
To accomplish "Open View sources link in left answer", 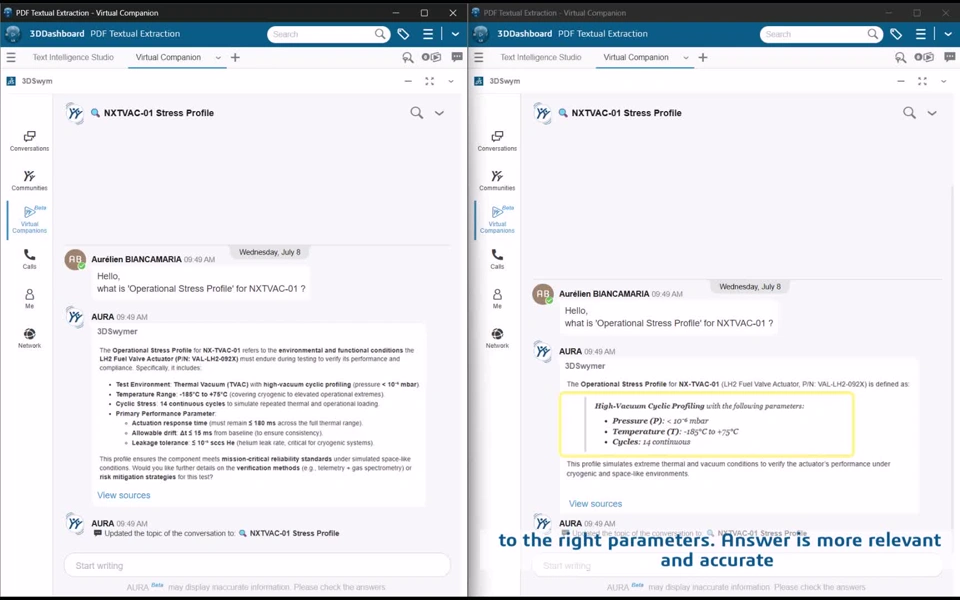I will [x=124, y=495].
